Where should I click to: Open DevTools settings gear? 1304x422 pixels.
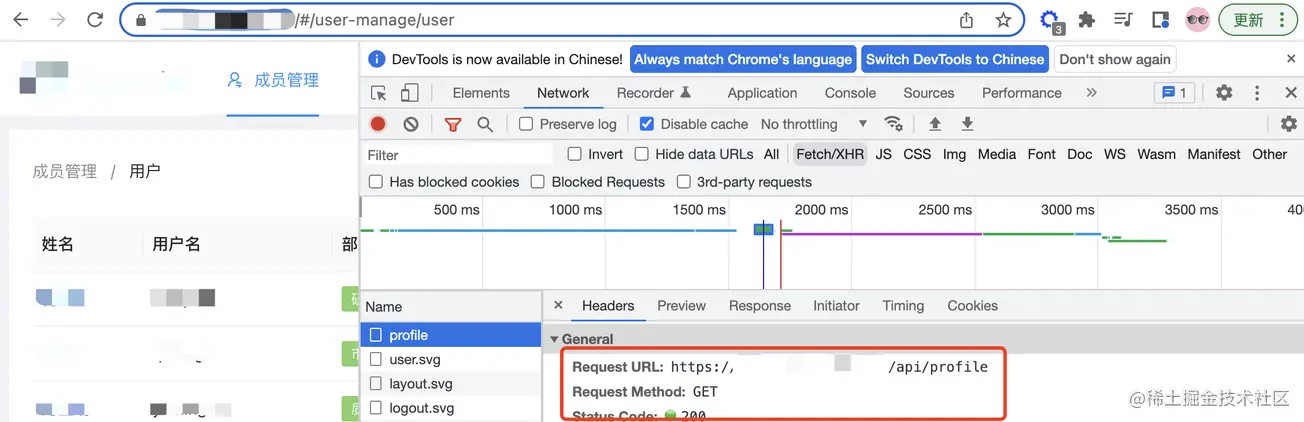(x=1224, y=93)
